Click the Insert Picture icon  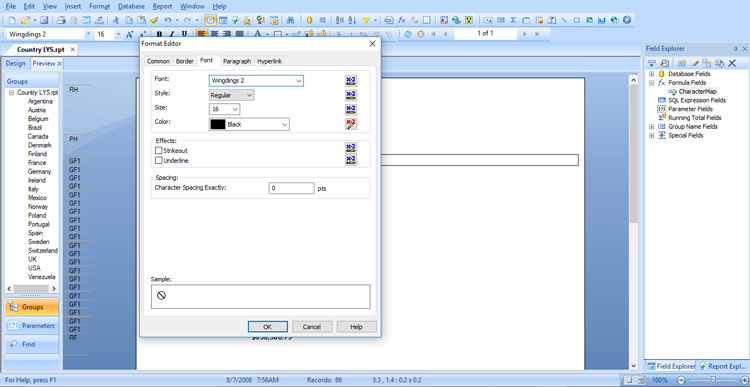point(589,20)
